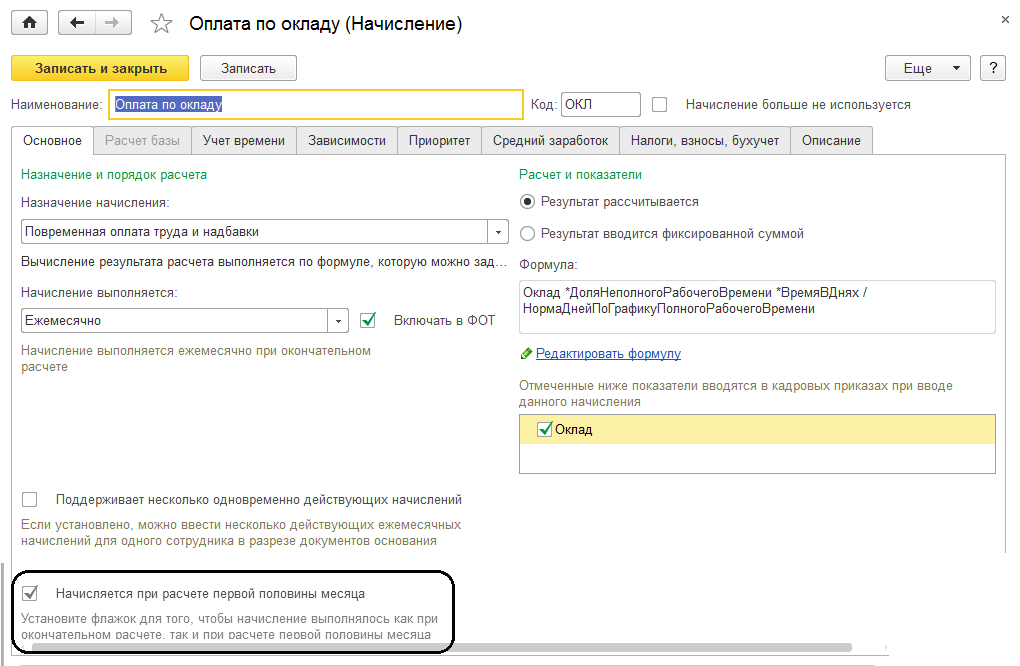Image resolution: width=1020 pixels, height=666 pixels.
Task: Open help with the question mark button
Action: point(993,68)
